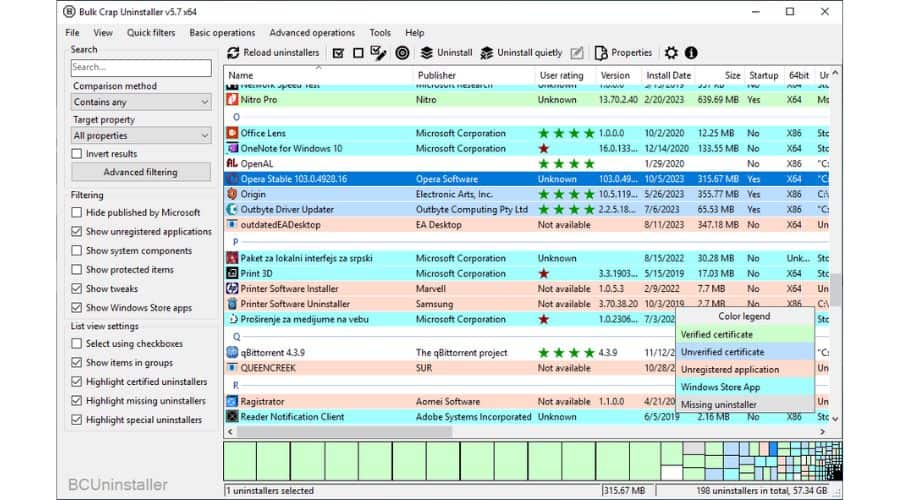Click the target crosshair toolbar icon
The image size is (900, 500).
402,53
